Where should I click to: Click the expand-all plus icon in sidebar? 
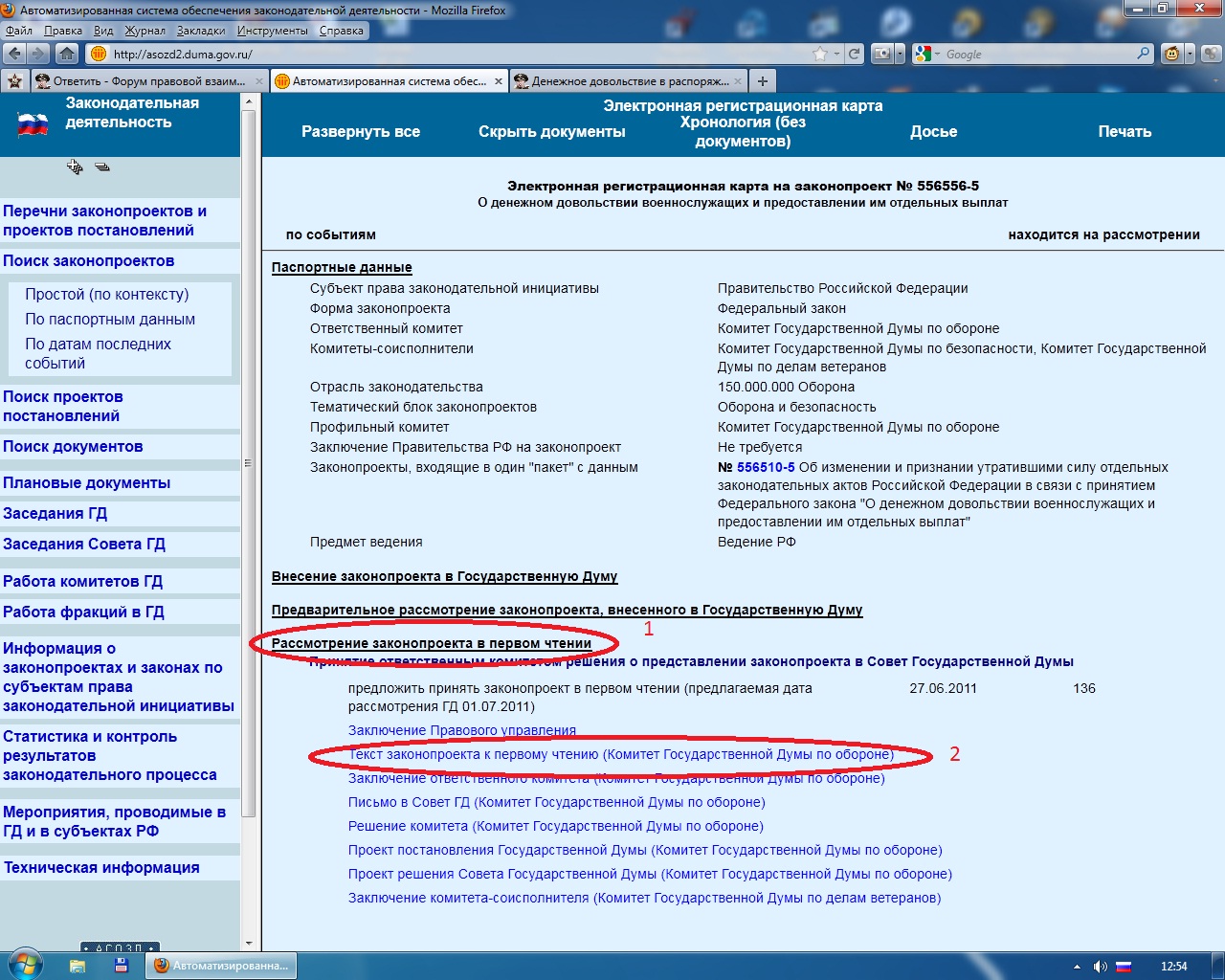75,167
